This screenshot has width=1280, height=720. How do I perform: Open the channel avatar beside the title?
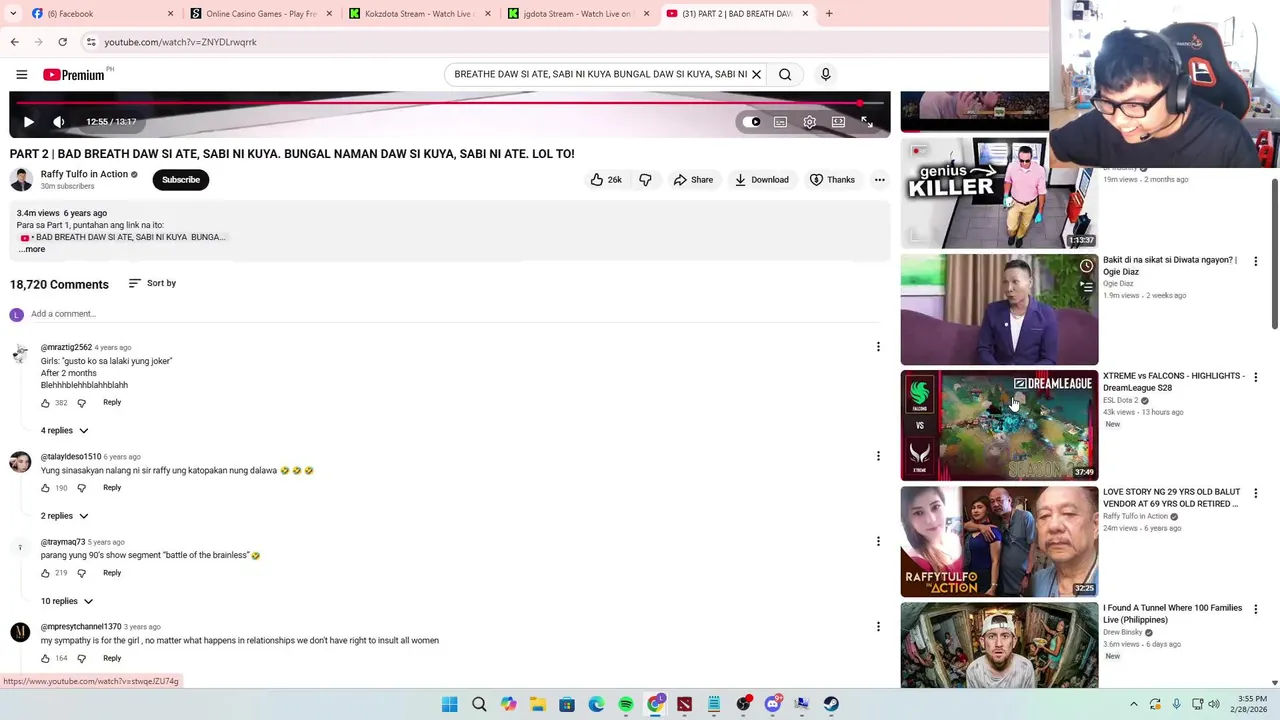21,180
